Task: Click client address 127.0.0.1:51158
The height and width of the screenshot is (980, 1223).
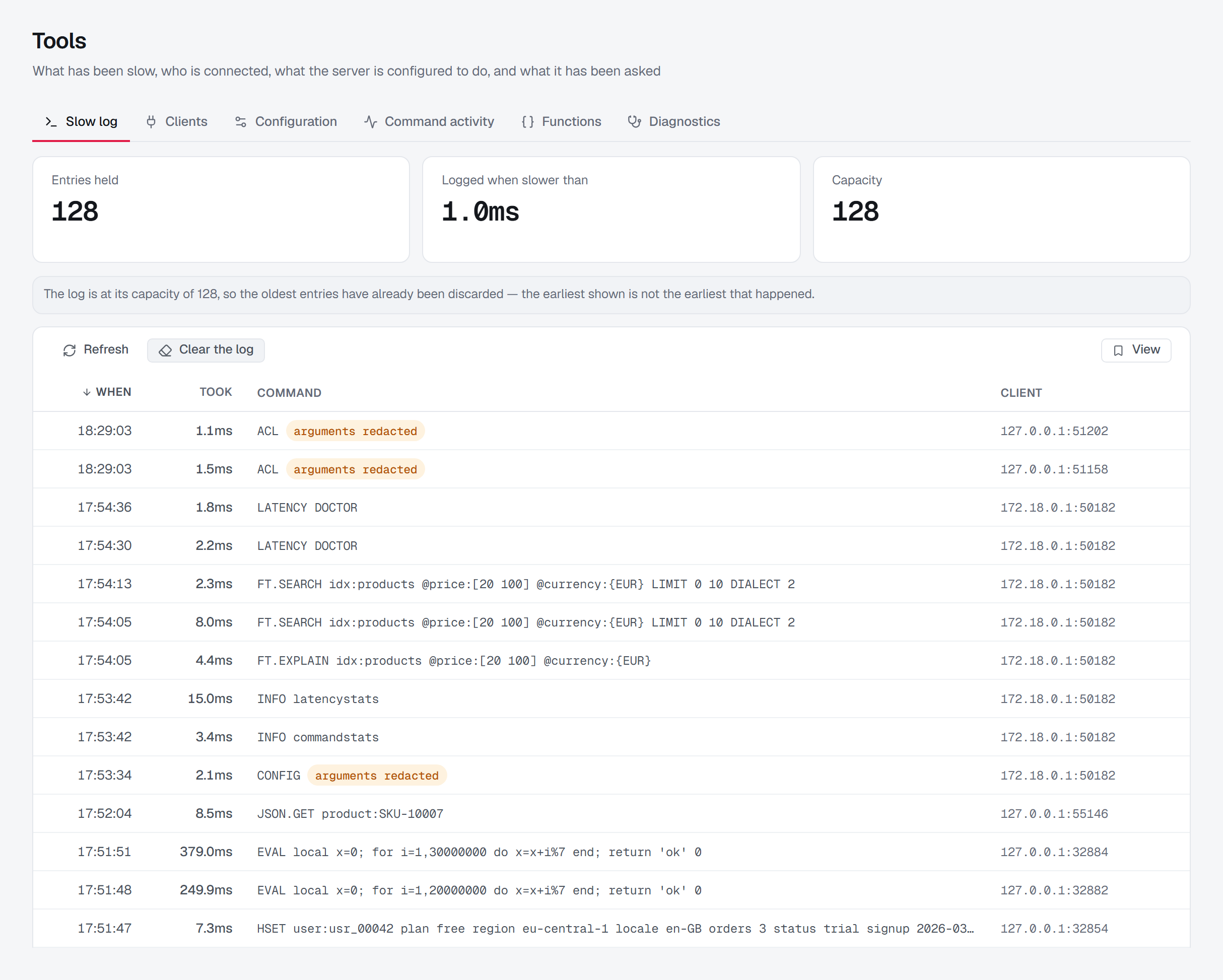Action: [1054, 469]
